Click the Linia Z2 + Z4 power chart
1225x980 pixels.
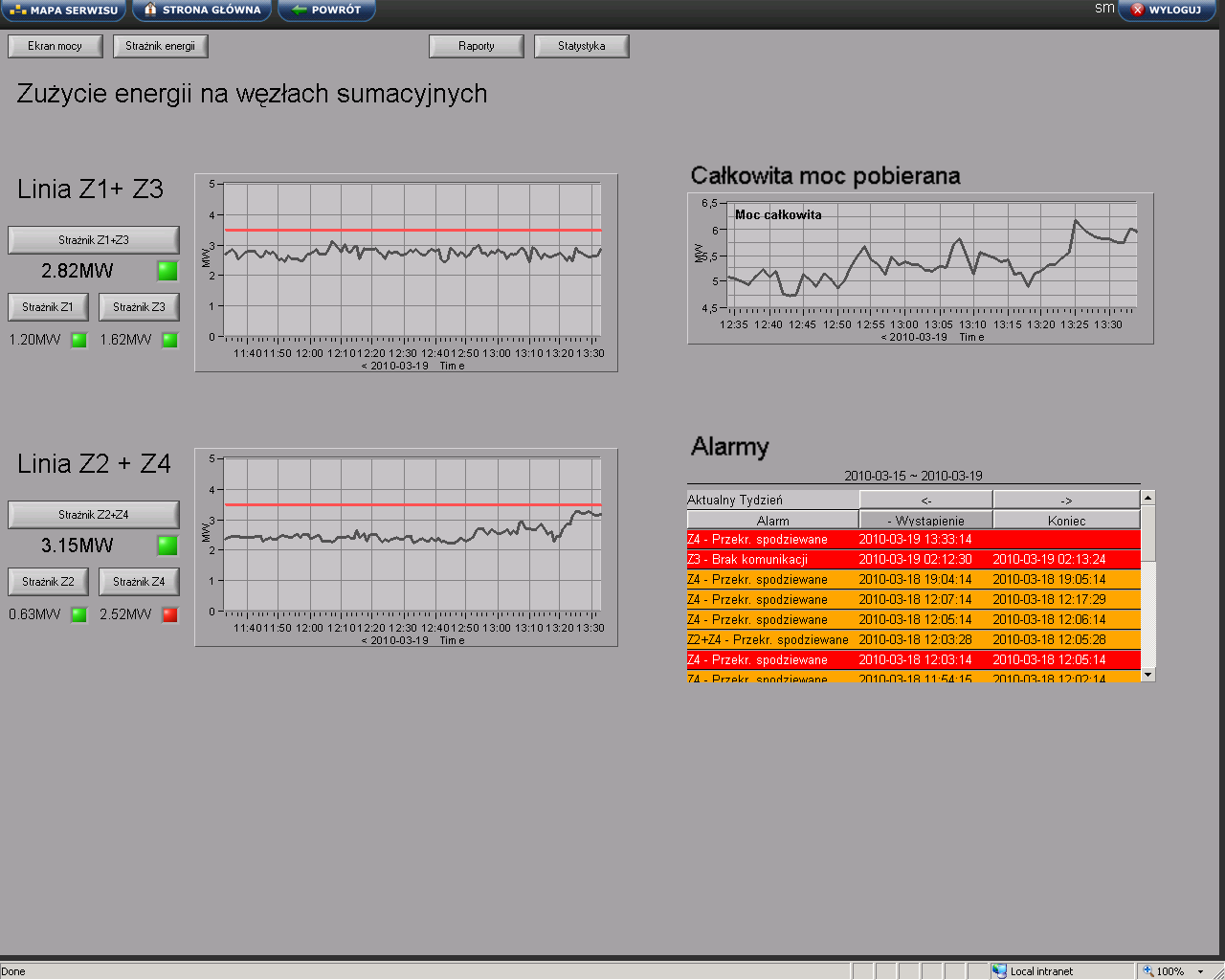pos(406,547)
